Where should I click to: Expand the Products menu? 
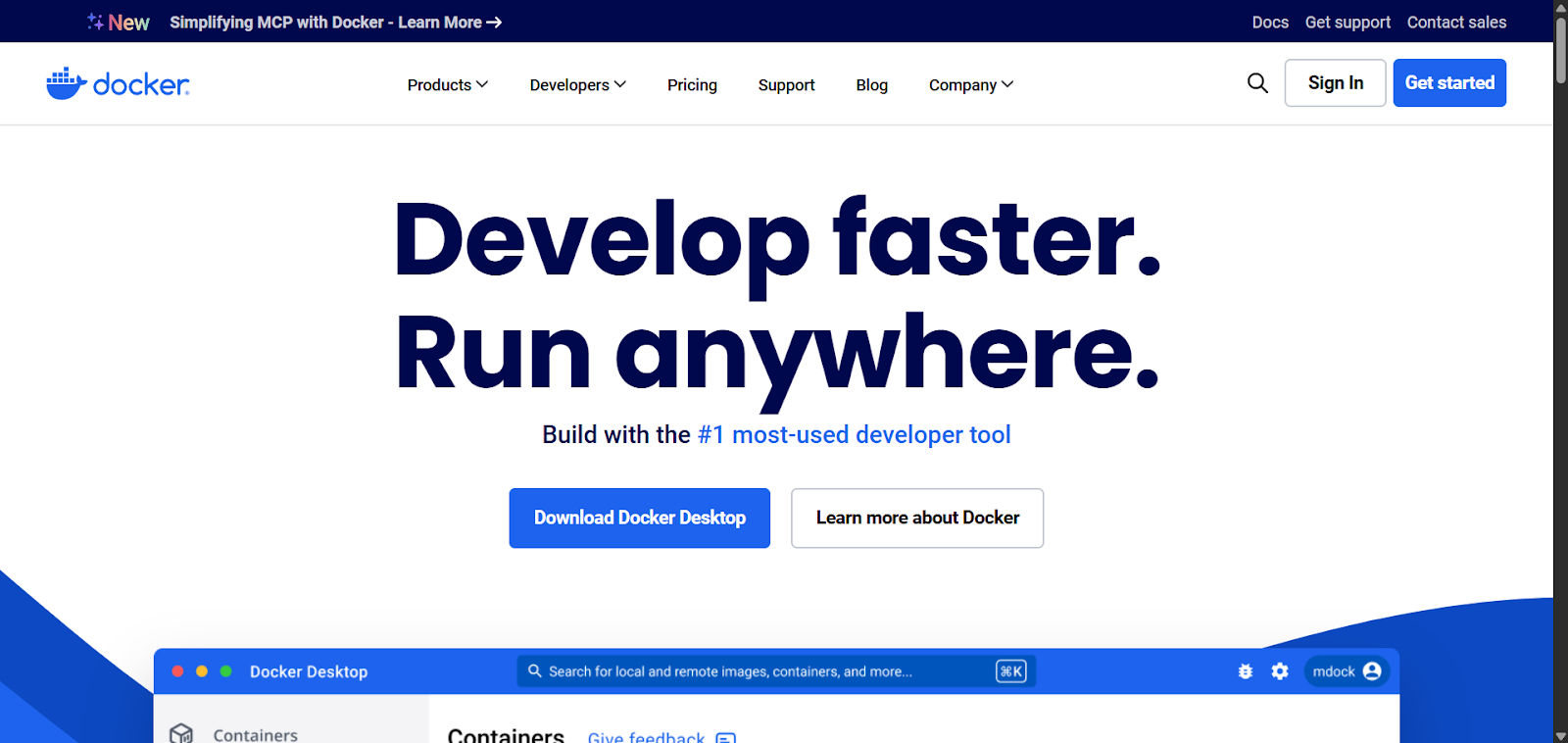click(448, 85)
